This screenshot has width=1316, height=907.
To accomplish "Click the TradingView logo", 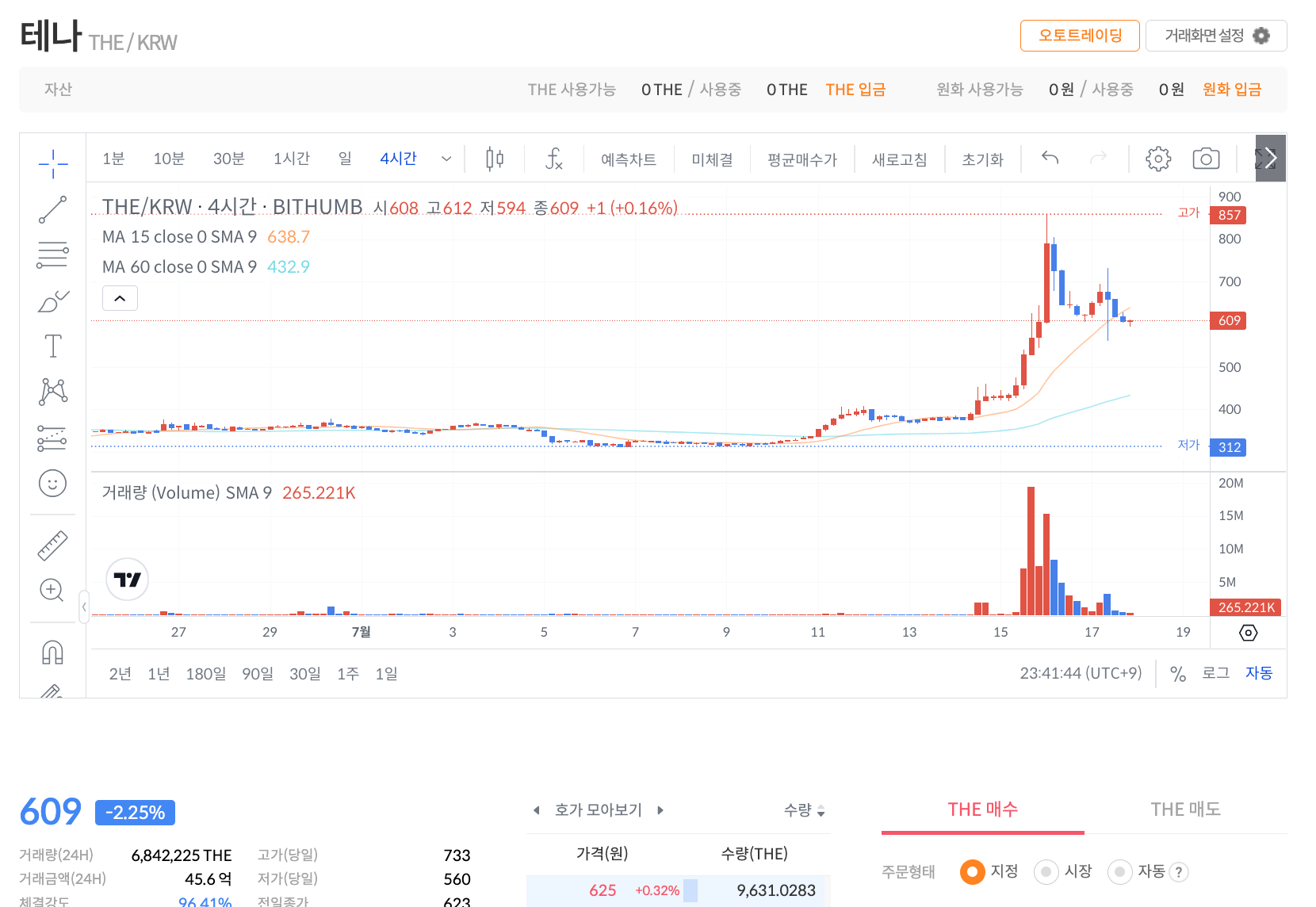I will 127,580.
